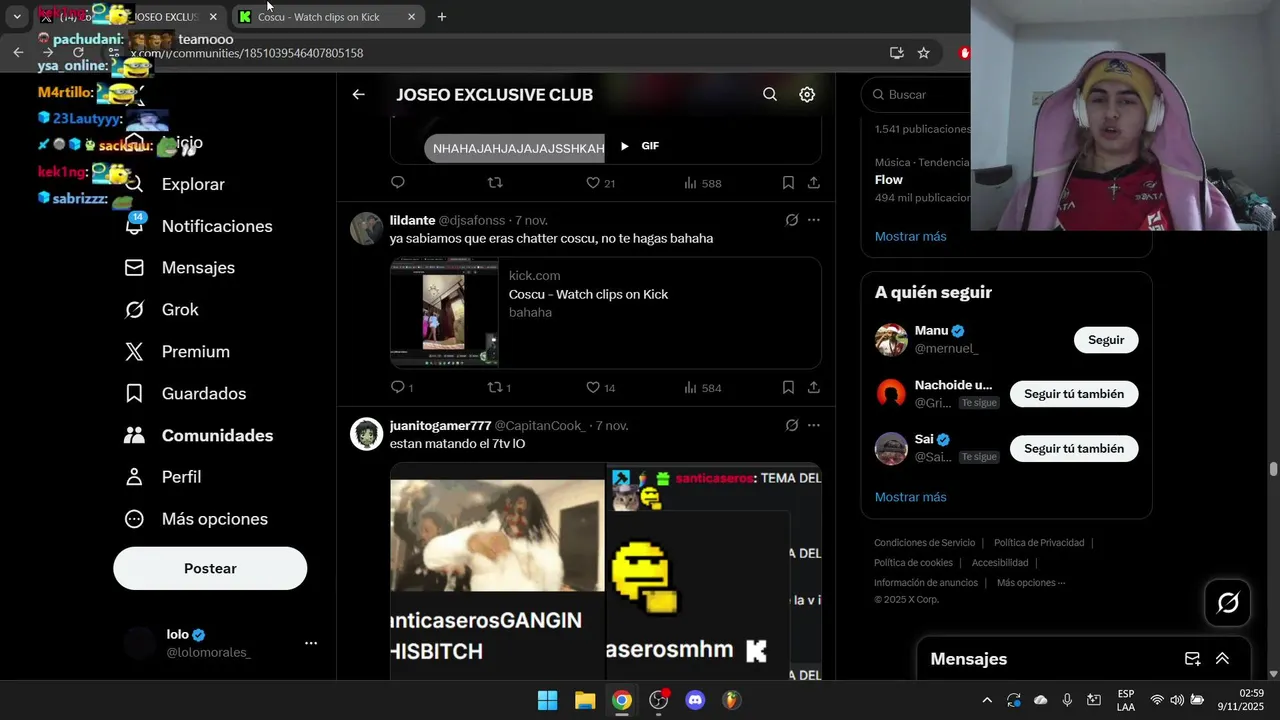Show more trends via Mostrar más under Flow
The height and width of the screenshot is (720, 1280).
click(910, 236)
